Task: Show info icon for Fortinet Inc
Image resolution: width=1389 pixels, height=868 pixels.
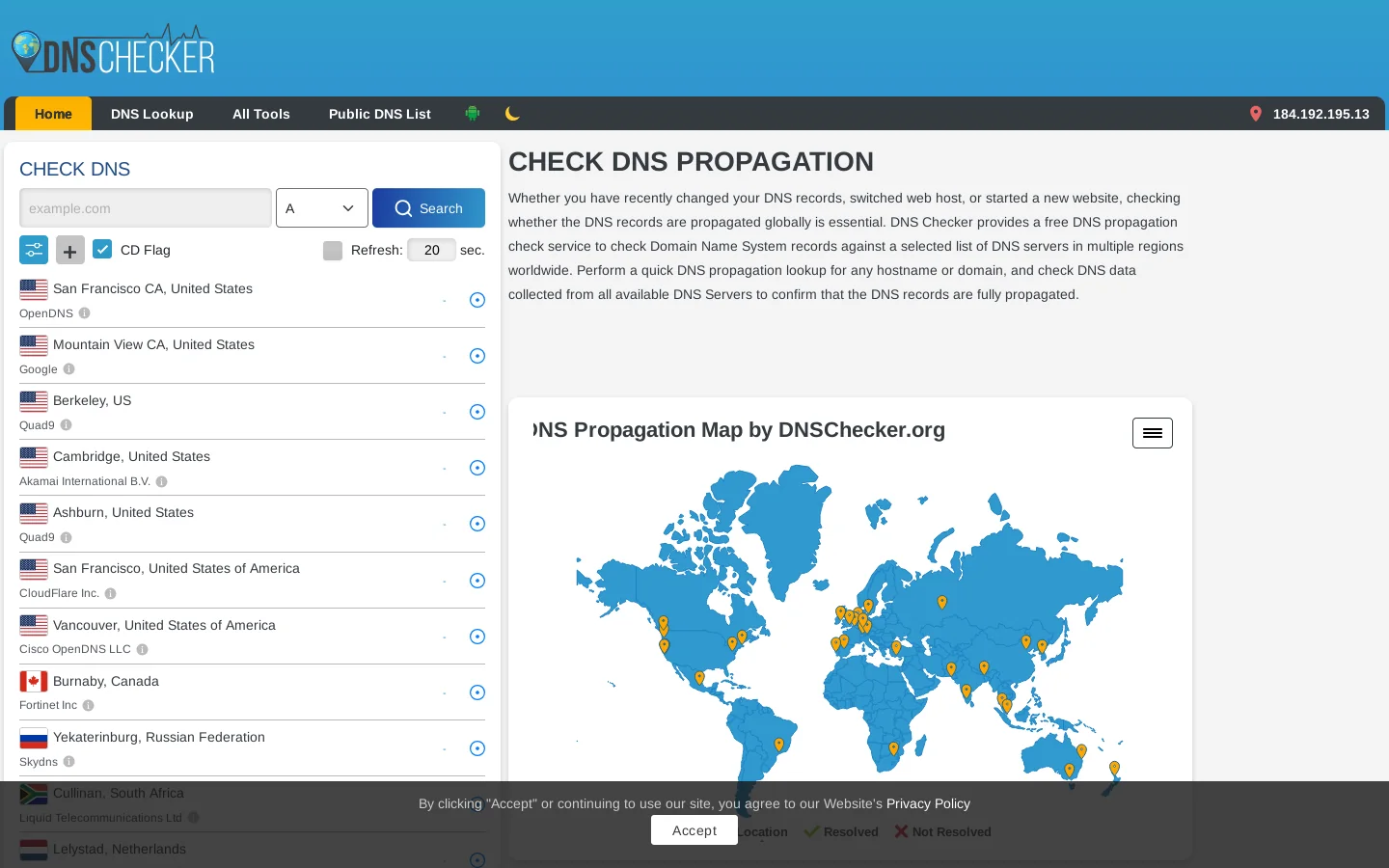Action: [89, 705]
